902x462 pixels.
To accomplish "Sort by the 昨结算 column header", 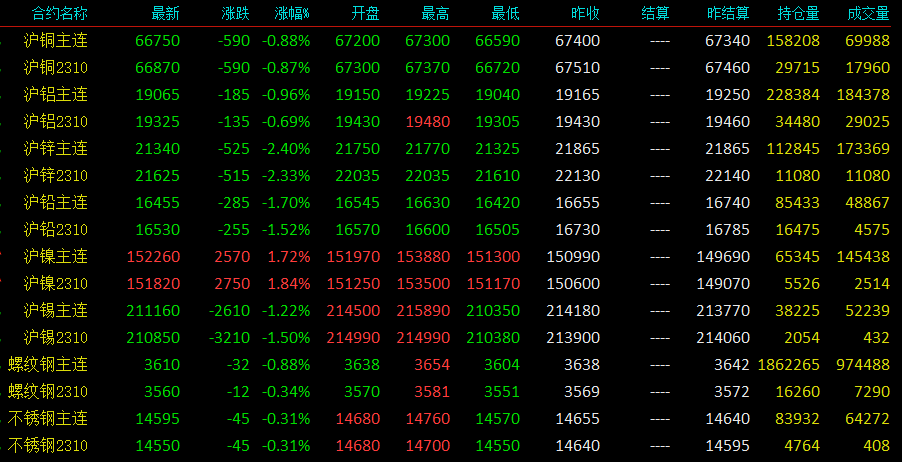I will pyautogui.click(x=728, y=13).
